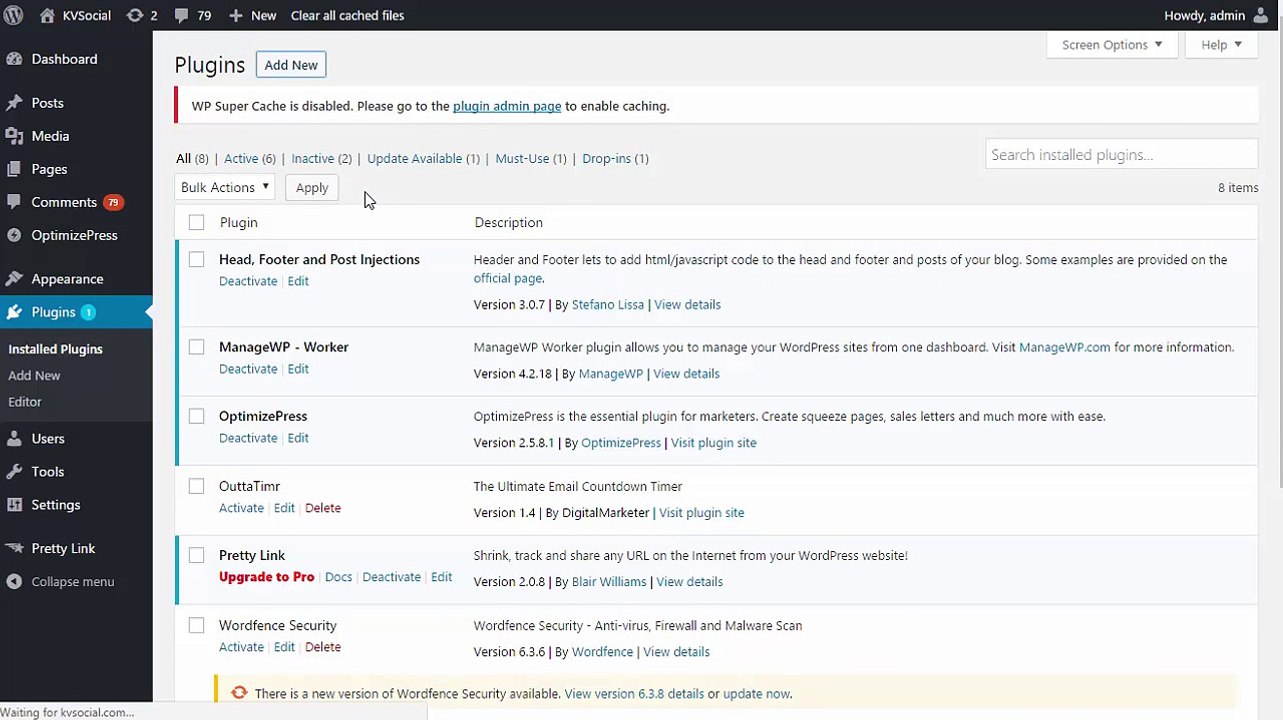Open the comments bubble in admin bar
The height and width of the screenshot is (720, 1283).
[x=180, y=16]
